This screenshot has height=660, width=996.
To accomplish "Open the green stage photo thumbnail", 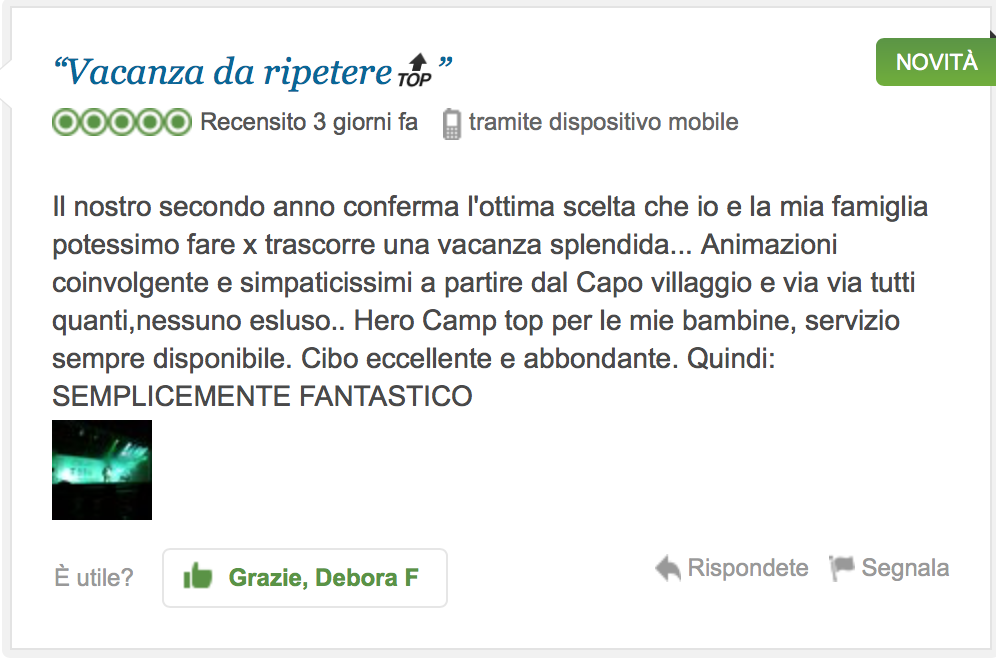I will coord(102,470).
